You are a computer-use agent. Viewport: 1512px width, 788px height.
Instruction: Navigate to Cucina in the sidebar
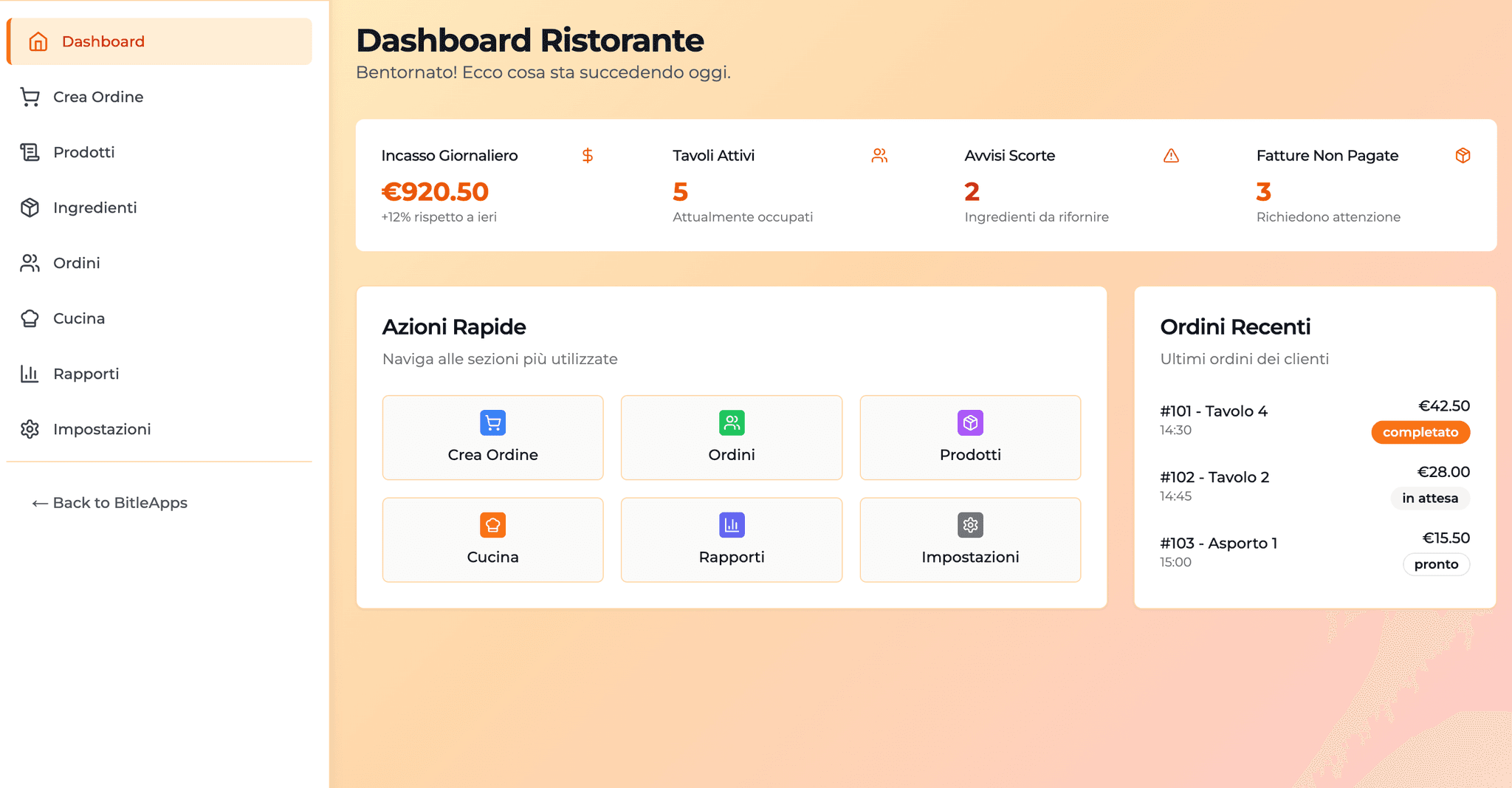tap(78, 318)
